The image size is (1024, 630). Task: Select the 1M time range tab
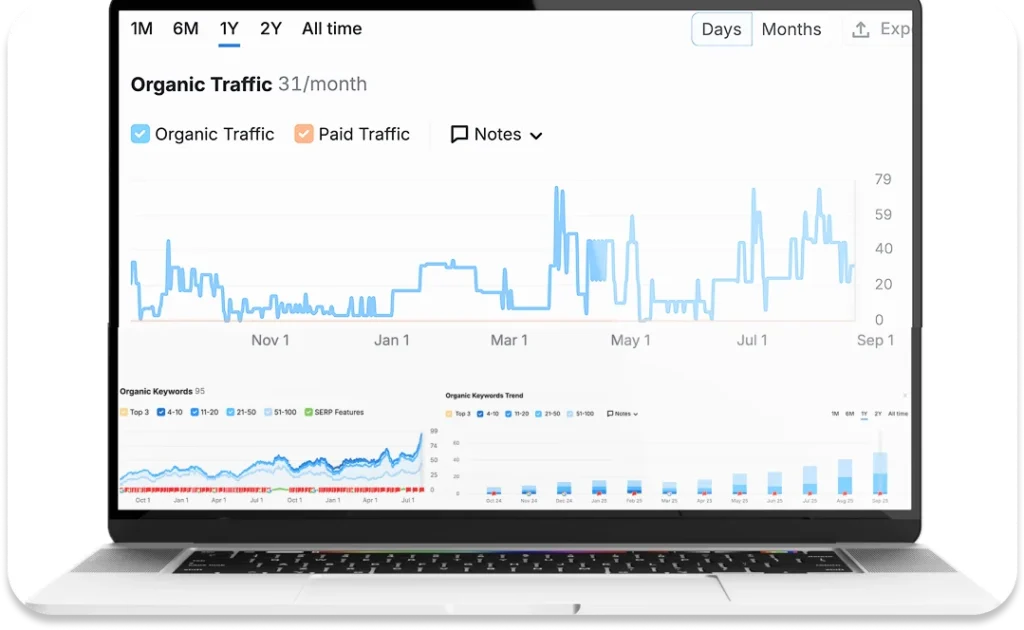[142, 29]
